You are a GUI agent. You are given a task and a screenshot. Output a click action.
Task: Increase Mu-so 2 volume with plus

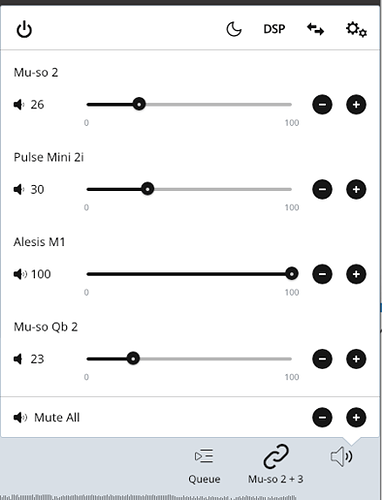356,105
